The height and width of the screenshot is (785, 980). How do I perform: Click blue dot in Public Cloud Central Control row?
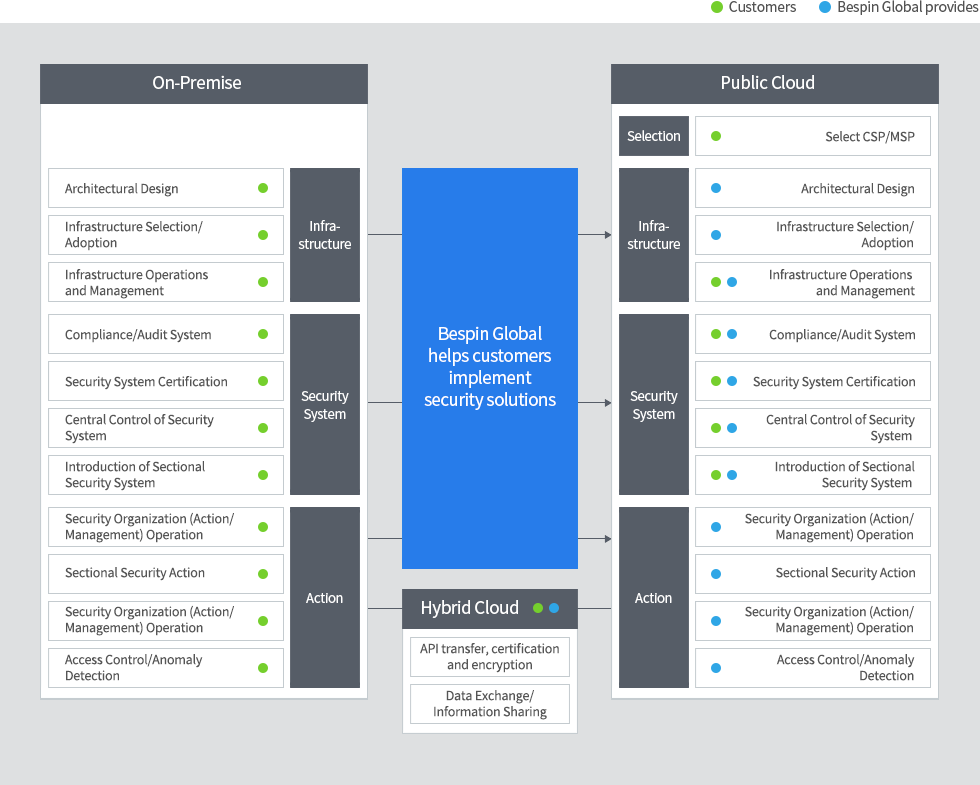pyautogui.click(x=732, y=428)
